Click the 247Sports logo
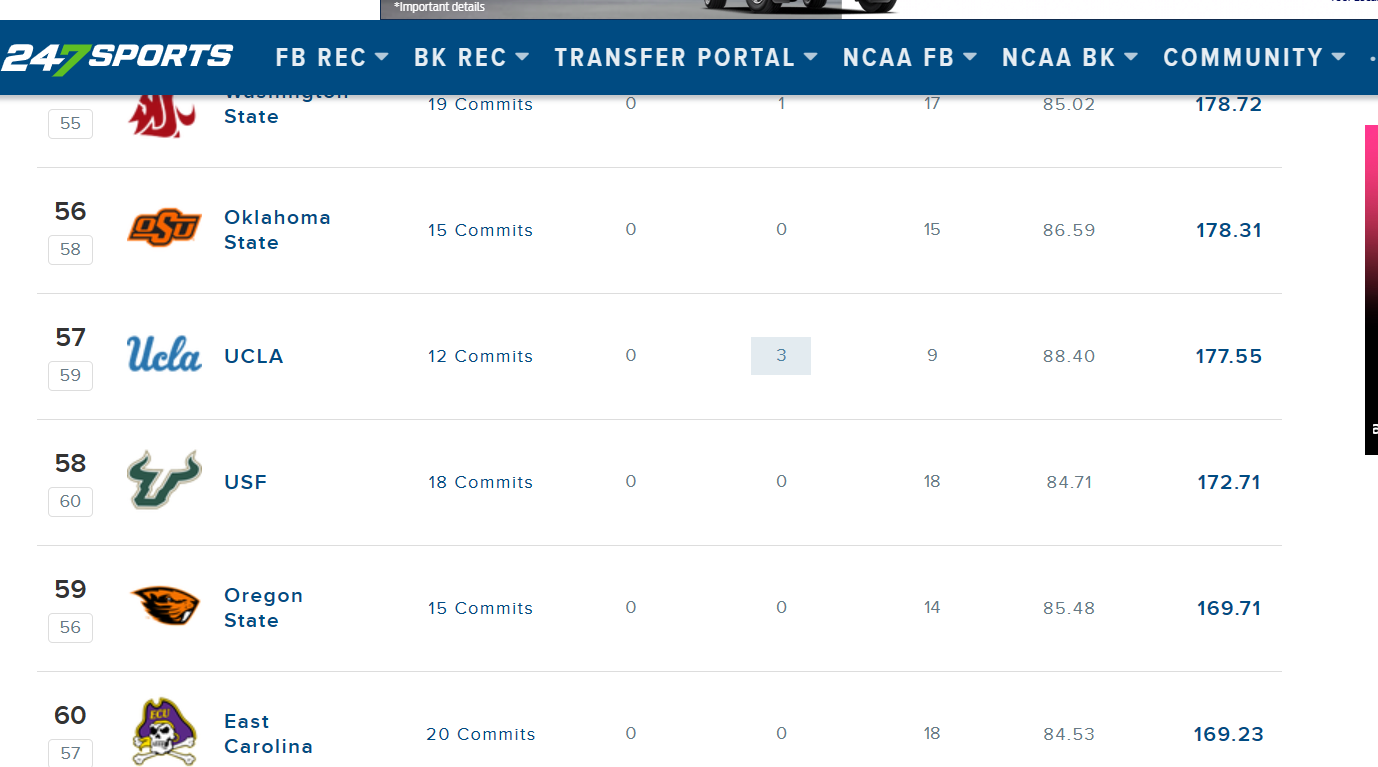Image resolution: width=1378 pixels, height=767 pixels. tap(117, 57)
